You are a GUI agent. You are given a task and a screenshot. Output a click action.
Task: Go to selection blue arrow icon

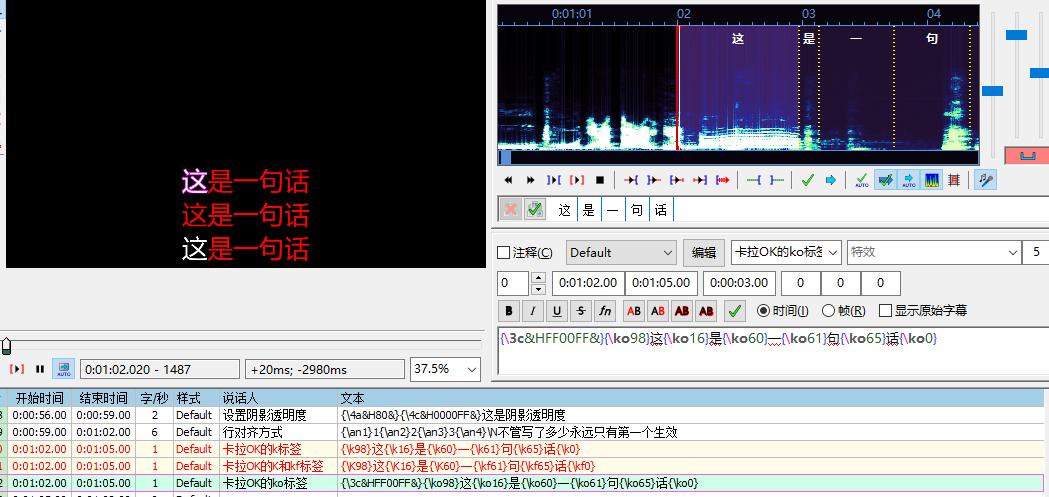pos(830,180)
